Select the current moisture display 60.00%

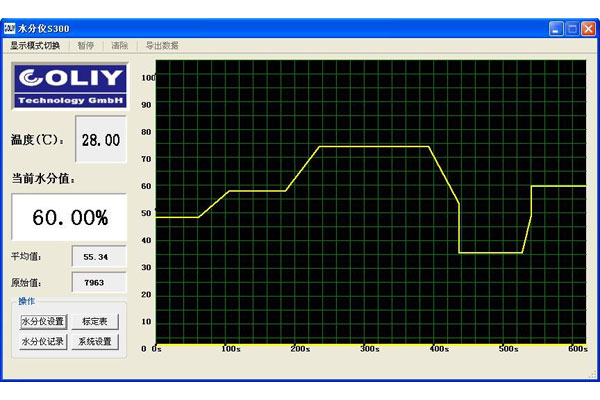(x=69, y=218)
